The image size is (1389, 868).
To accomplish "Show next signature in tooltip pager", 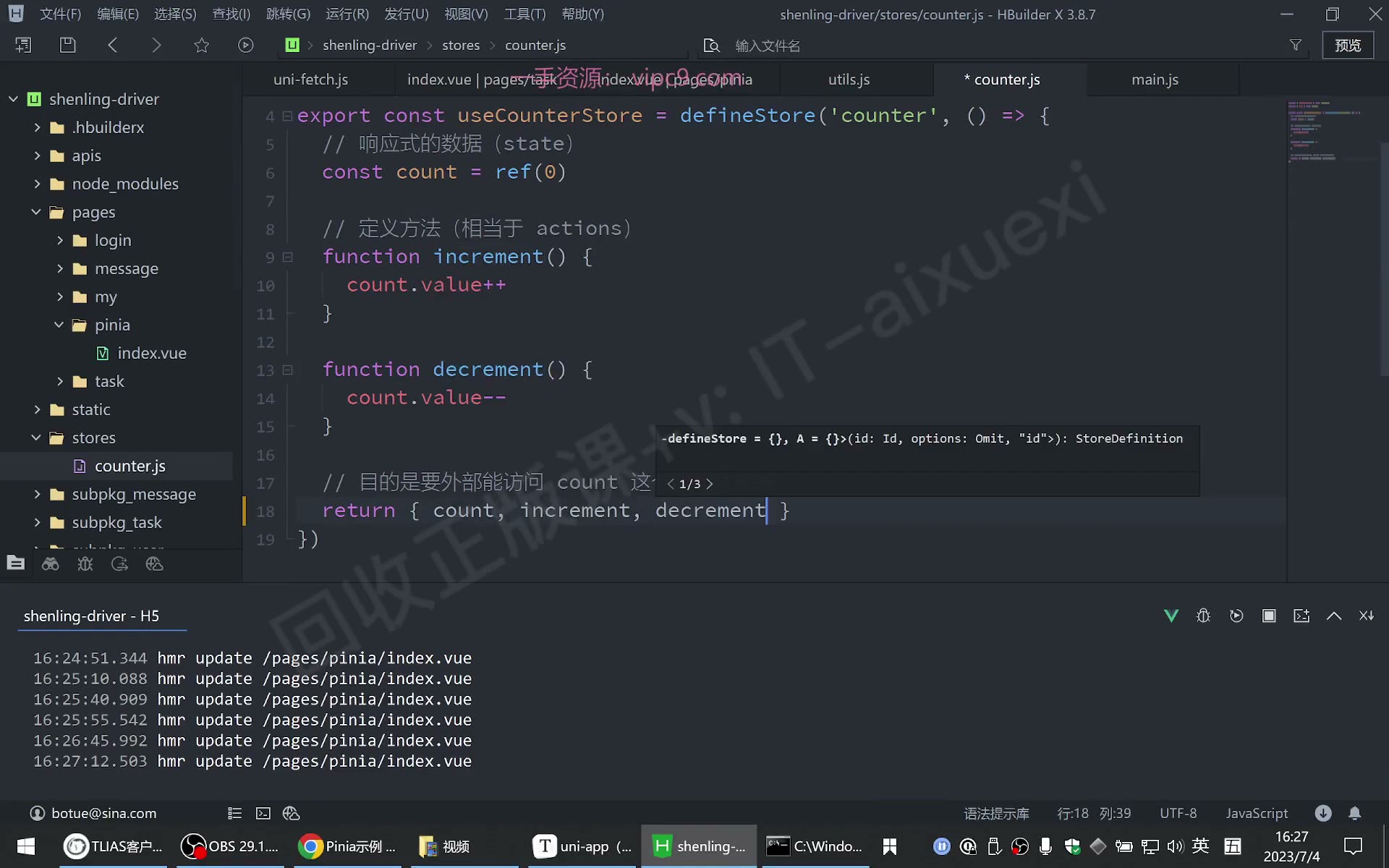I will (x=710, y=483).
